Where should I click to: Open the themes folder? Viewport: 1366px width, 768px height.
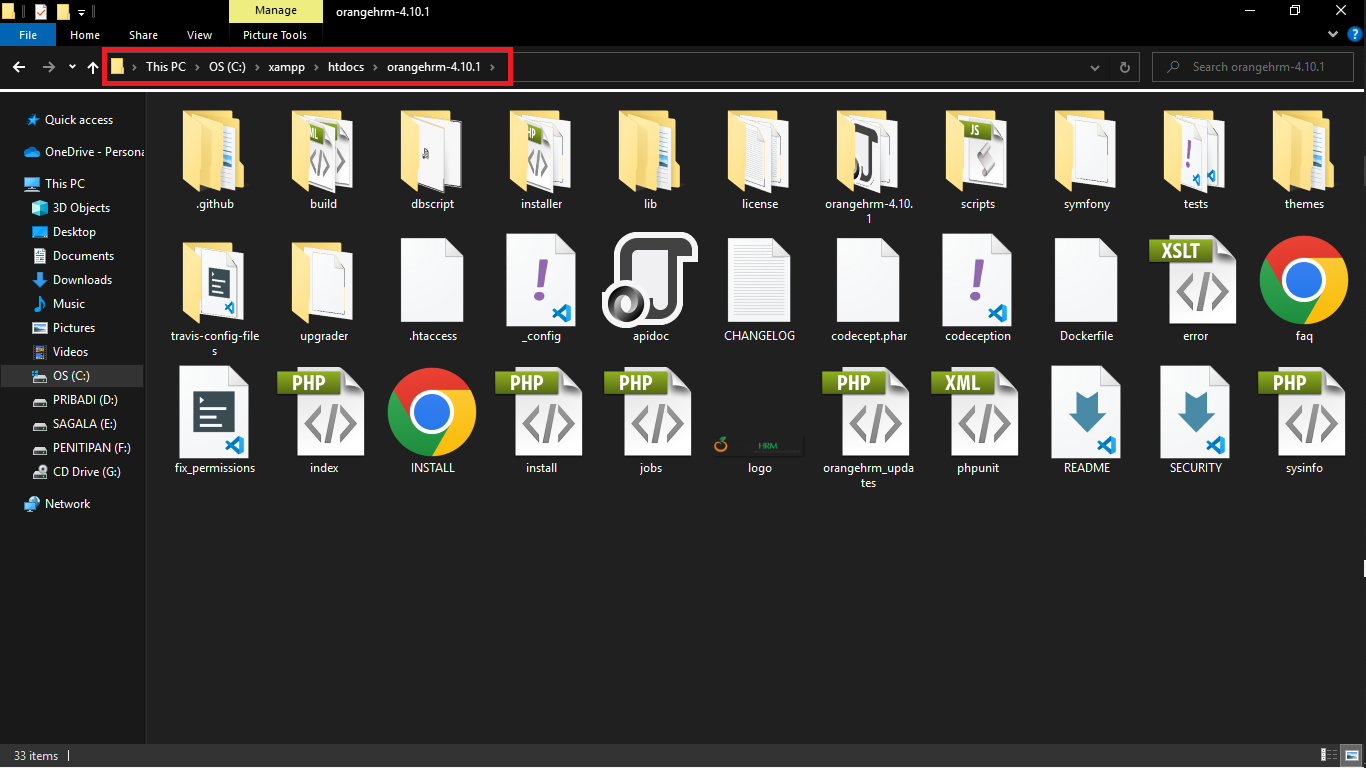(1305, 160)
